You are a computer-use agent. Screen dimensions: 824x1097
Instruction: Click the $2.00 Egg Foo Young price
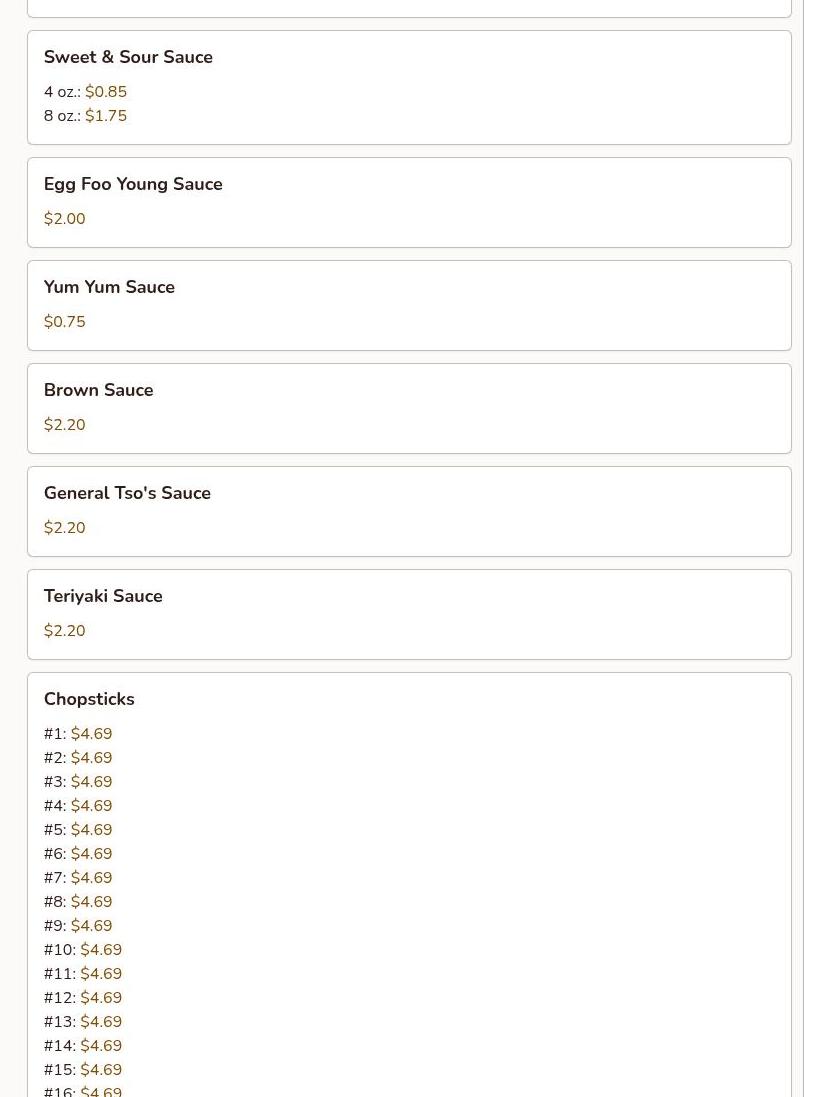(x=64, y=218)
